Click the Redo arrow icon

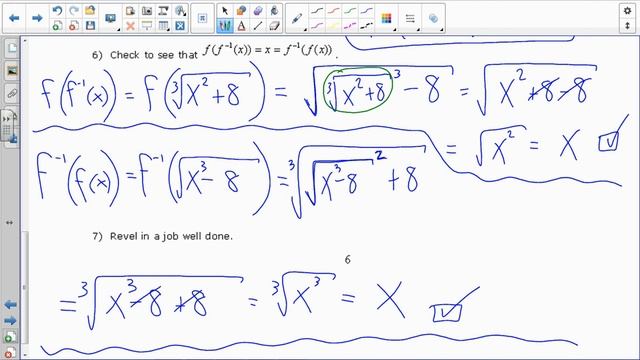(x=73, y=11)
